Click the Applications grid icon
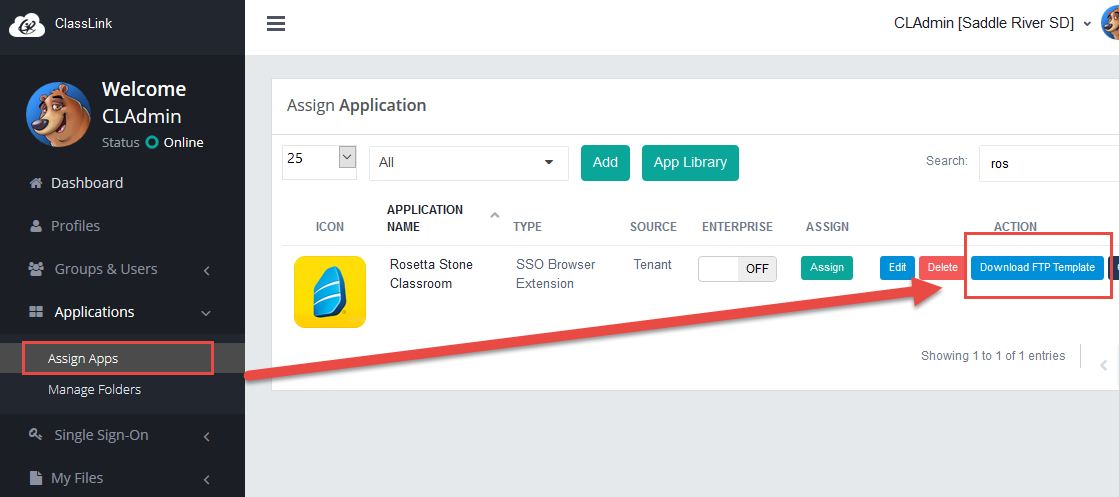 [x=36, y=312]
